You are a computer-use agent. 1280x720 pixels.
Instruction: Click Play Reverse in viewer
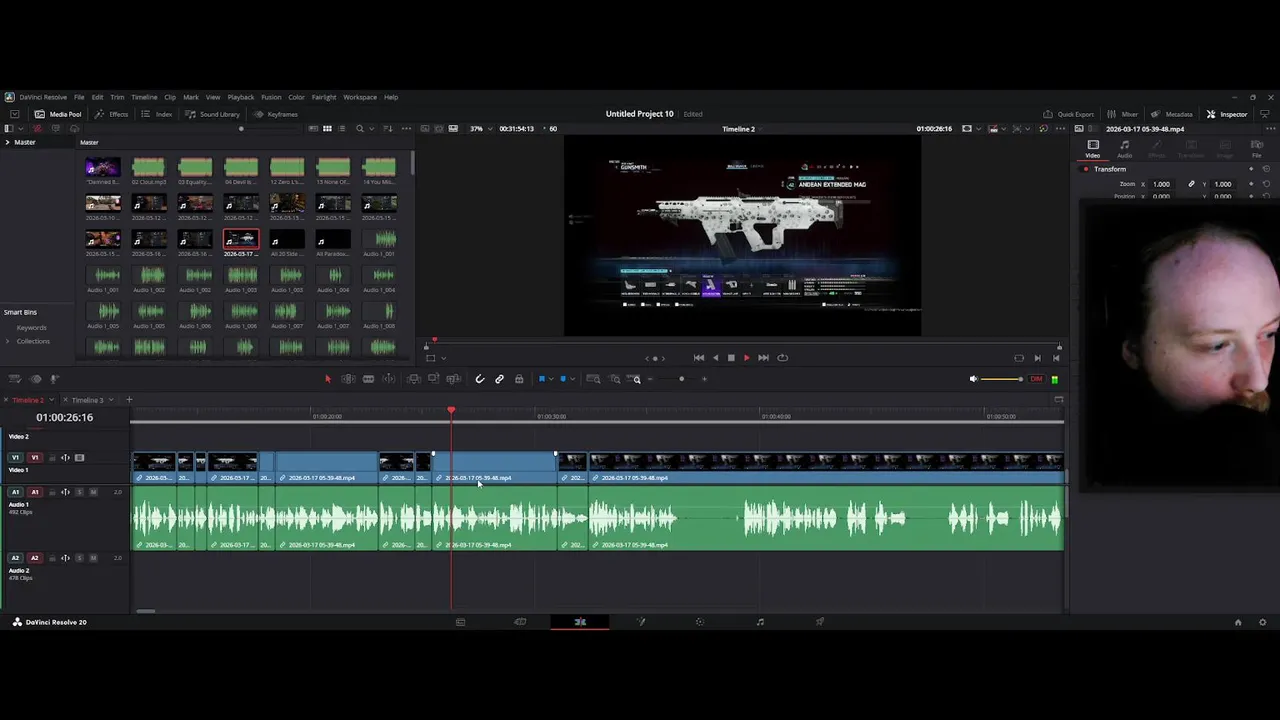[x=715, y=358]
